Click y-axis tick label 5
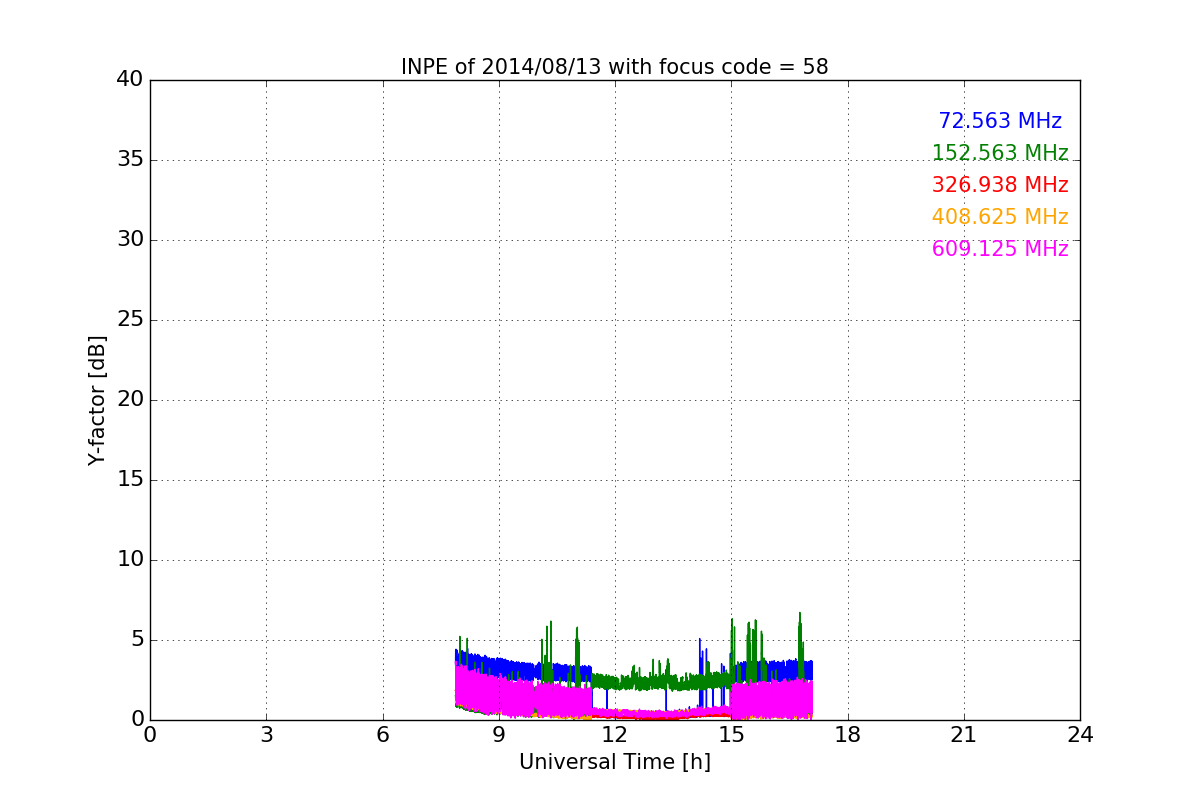1200x800 pixels. (136, 640)
